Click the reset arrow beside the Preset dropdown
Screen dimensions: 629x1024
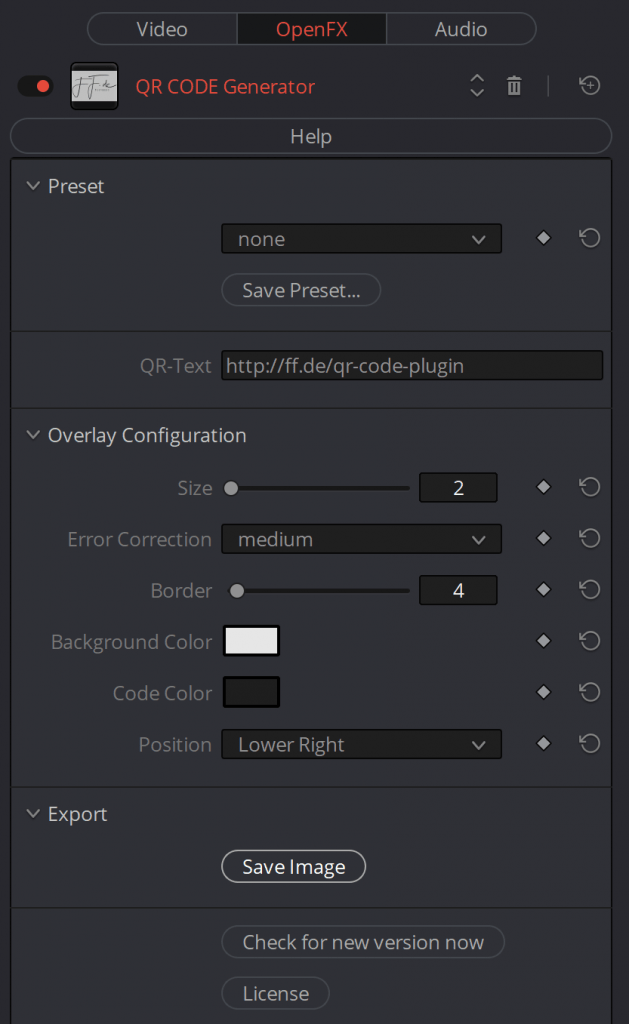point(589,238)
